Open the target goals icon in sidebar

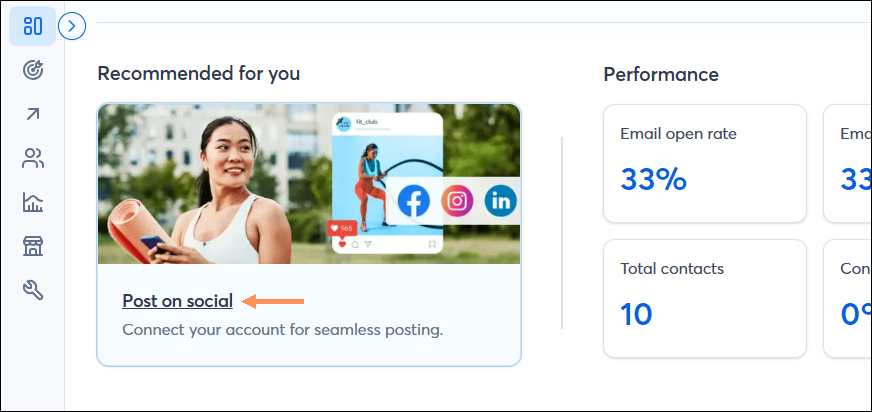[33, 71]
